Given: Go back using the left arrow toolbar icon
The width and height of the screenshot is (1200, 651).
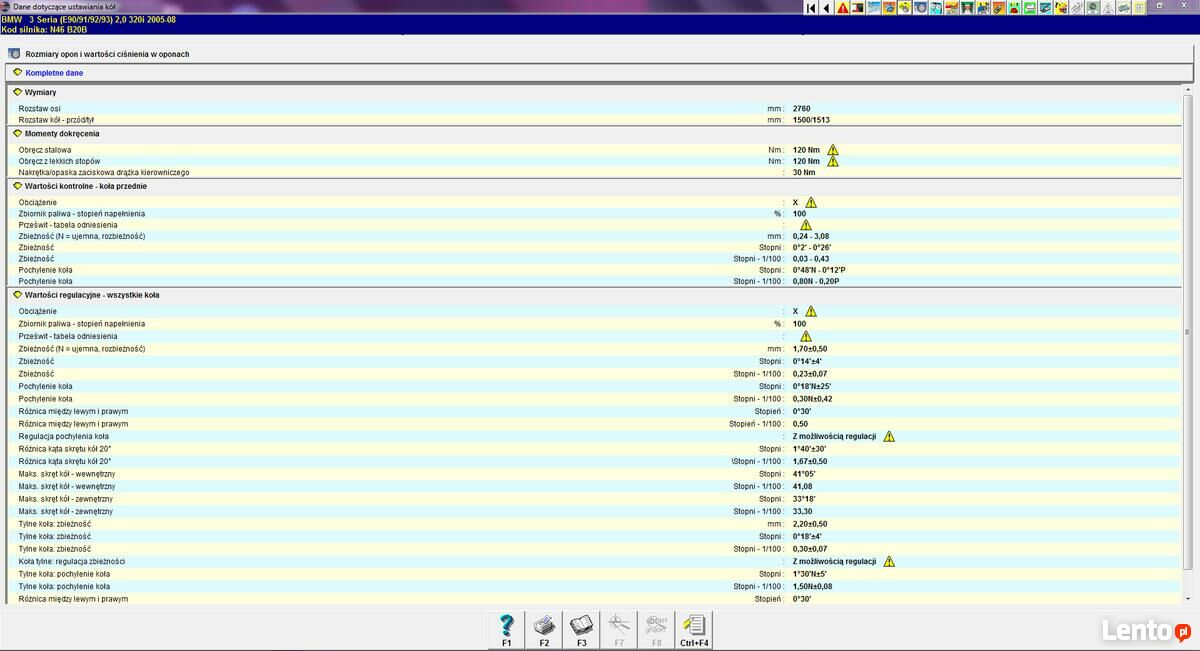Looking at the screenshot, I should (826, 8).
